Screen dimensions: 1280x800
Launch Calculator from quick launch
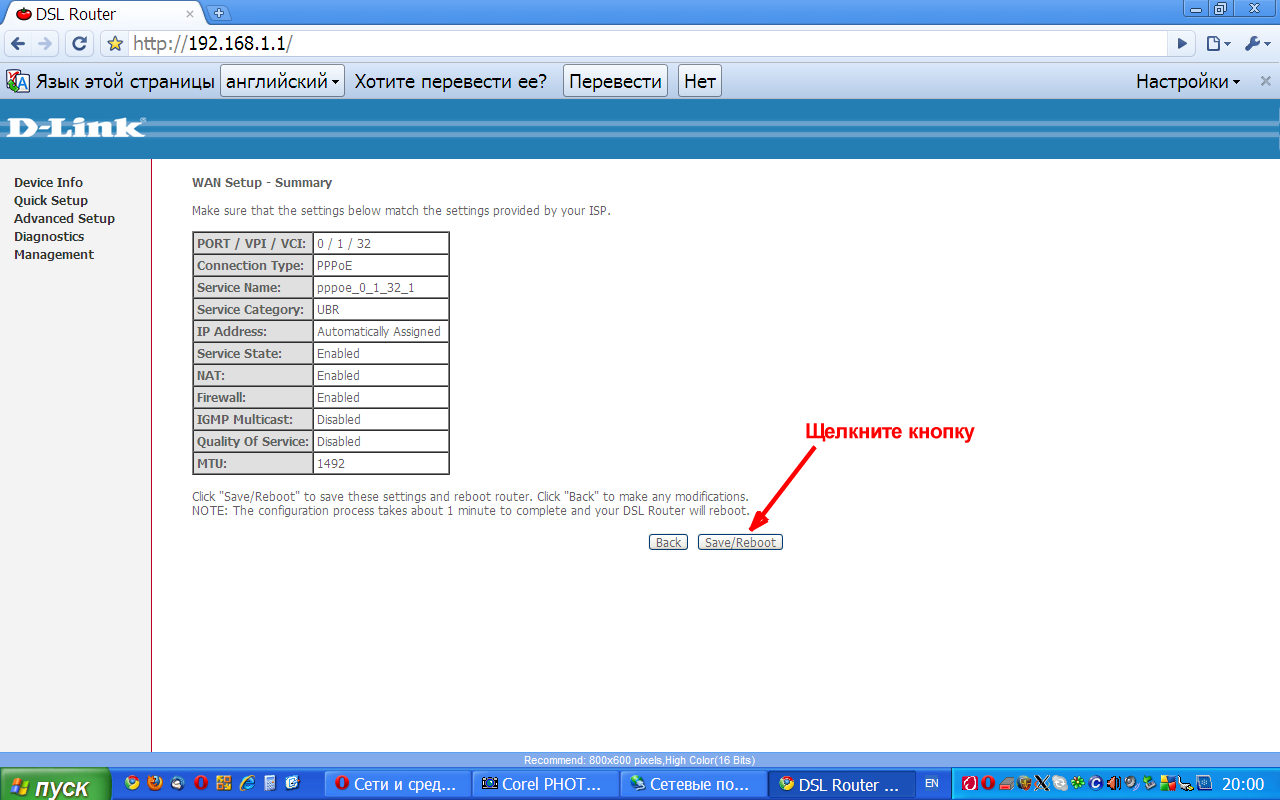(270, 783)
